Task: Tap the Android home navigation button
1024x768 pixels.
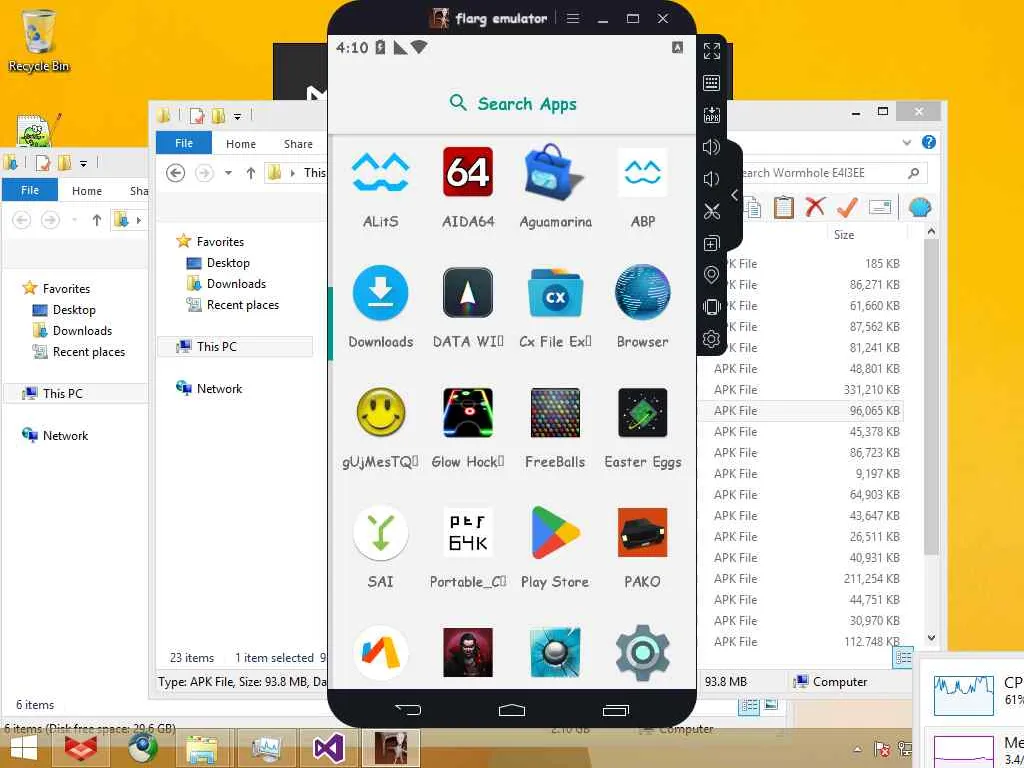Action: [512, 710]
